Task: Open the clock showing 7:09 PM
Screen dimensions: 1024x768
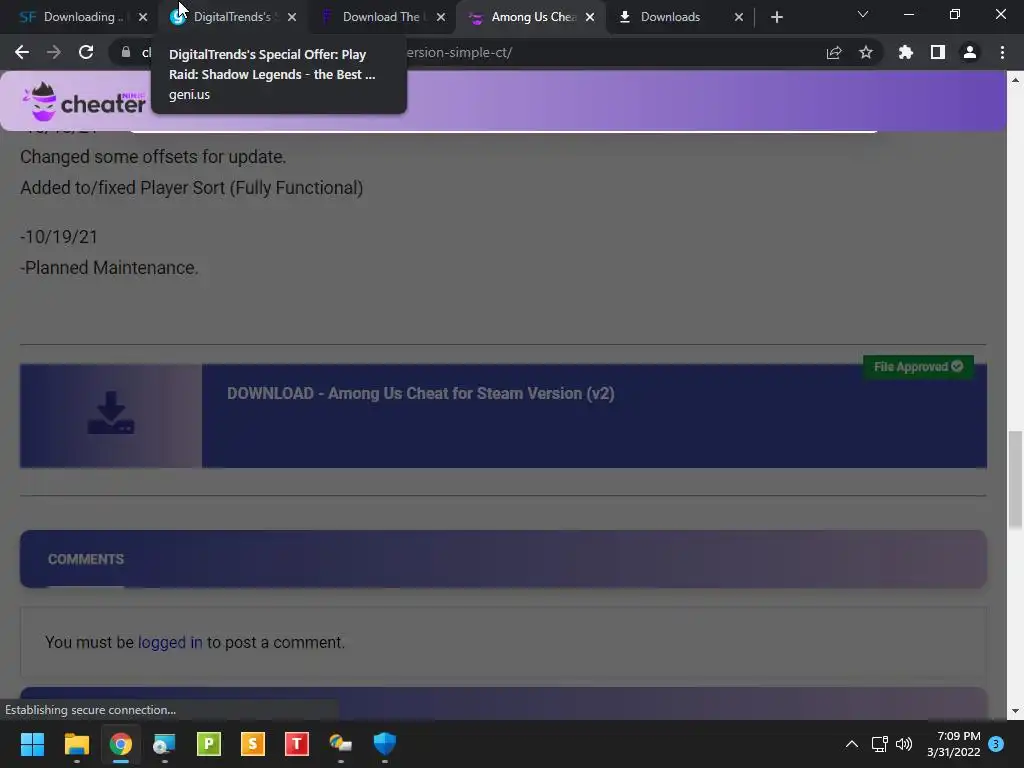Action: pyautogui.click(x=953, y=744)
